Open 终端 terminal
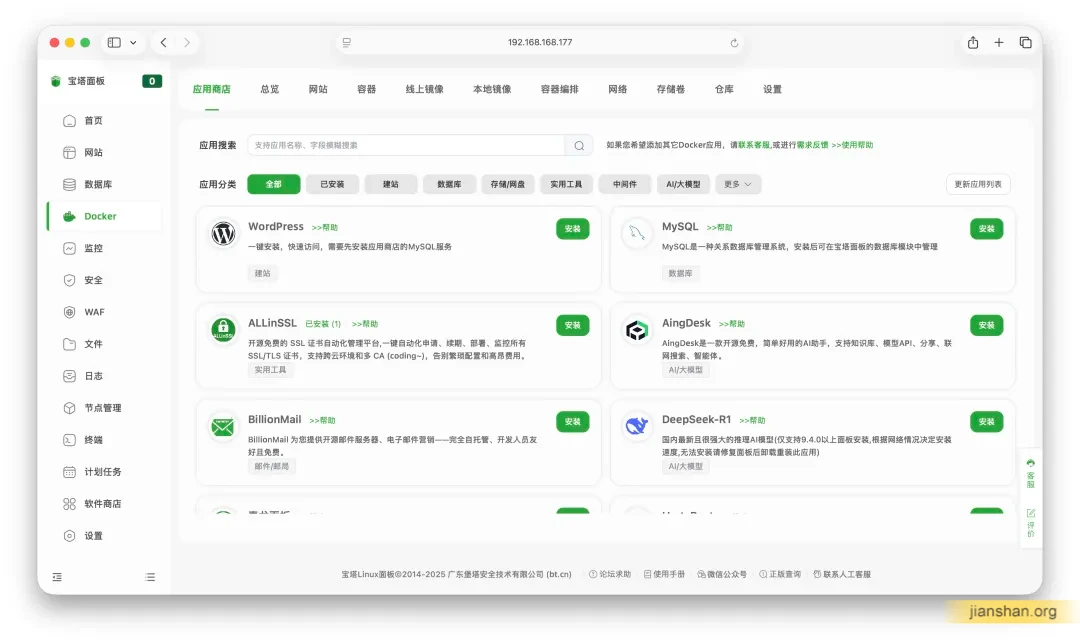 93,439
